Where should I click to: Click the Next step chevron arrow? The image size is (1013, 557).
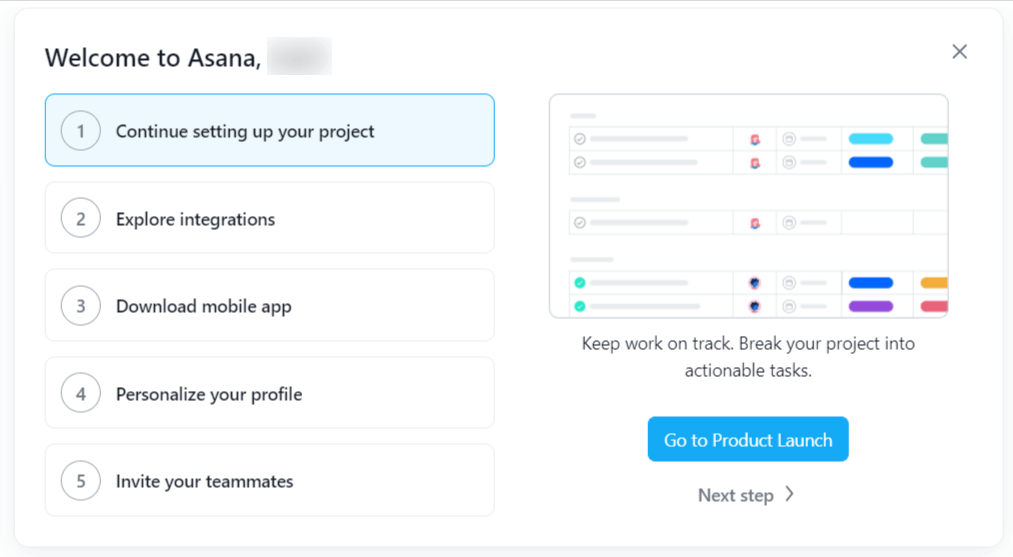pos(790,494)
